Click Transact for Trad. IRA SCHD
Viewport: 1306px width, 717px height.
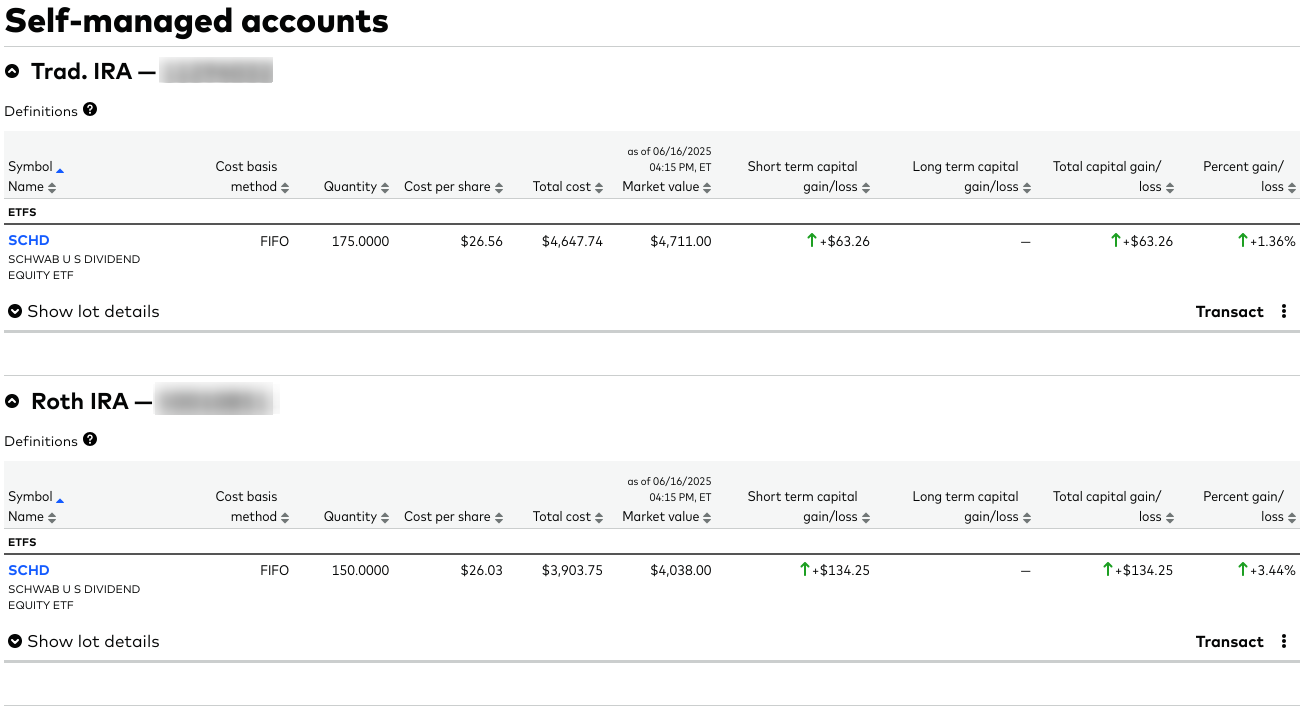click(1230, 312)
